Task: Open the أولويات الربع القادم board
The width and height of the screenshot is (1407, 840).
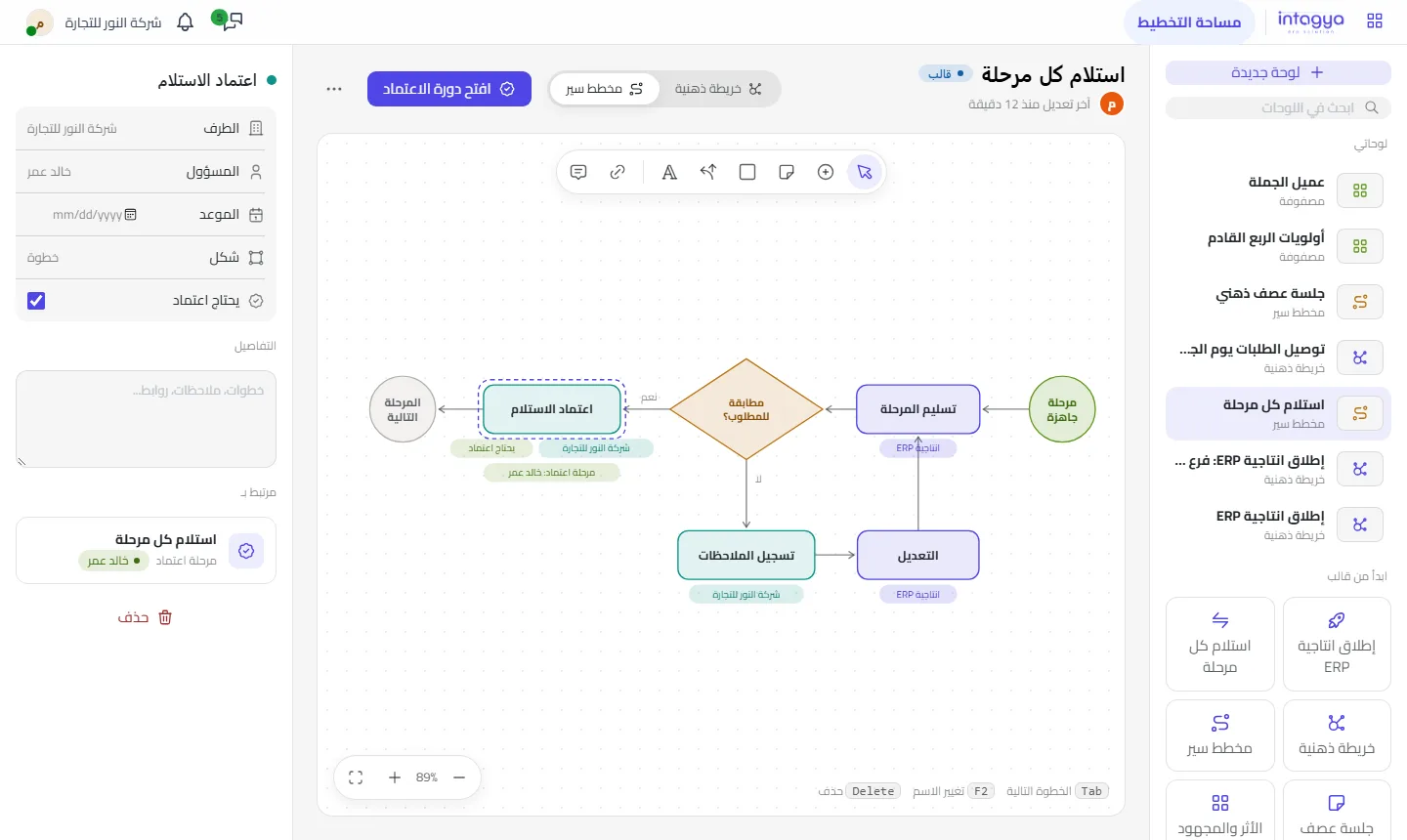Action: tap(1278, 246)
